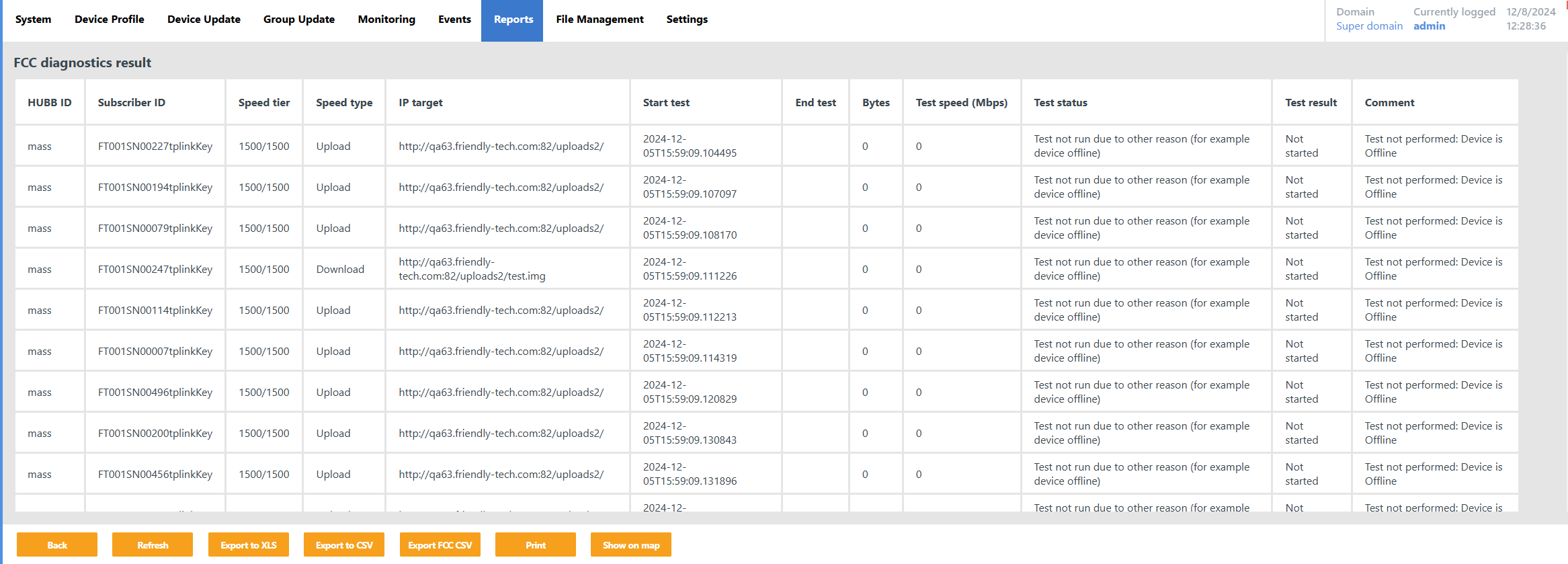Image resolution: width=1568 pixels, height=564 pixels.
Task: Click Show on map button
Action: coord(631,545)
